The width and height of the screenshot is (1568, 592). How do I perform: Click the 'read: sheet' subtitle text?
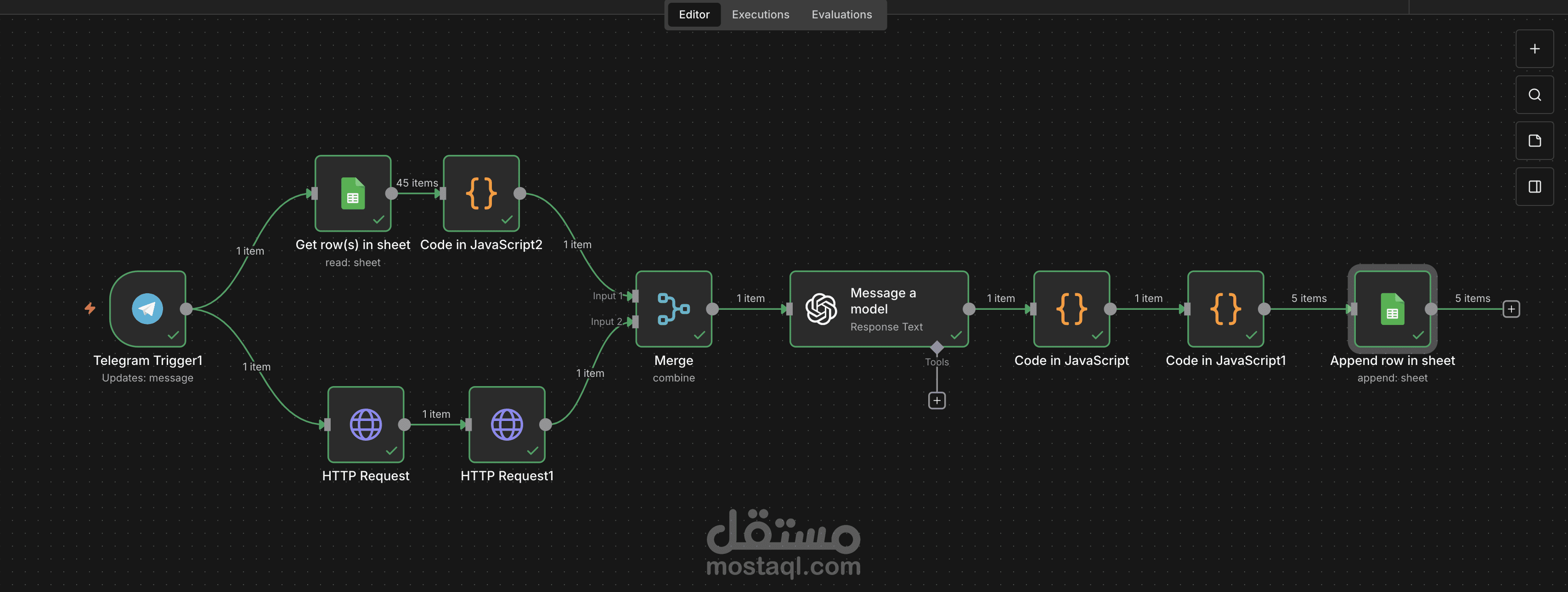coord(353,262)
